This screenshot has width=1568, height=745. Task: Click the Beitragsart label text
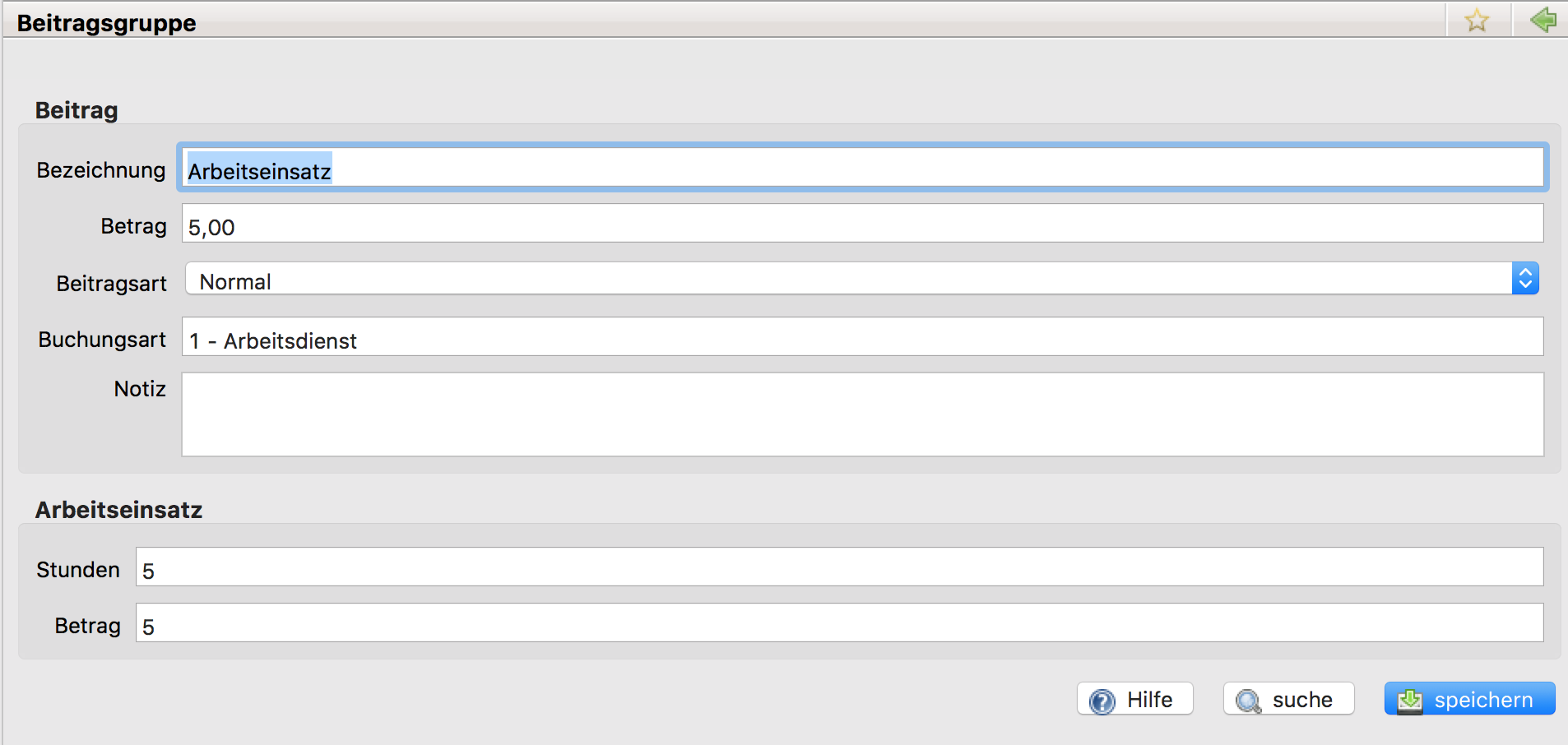(112, 284)
